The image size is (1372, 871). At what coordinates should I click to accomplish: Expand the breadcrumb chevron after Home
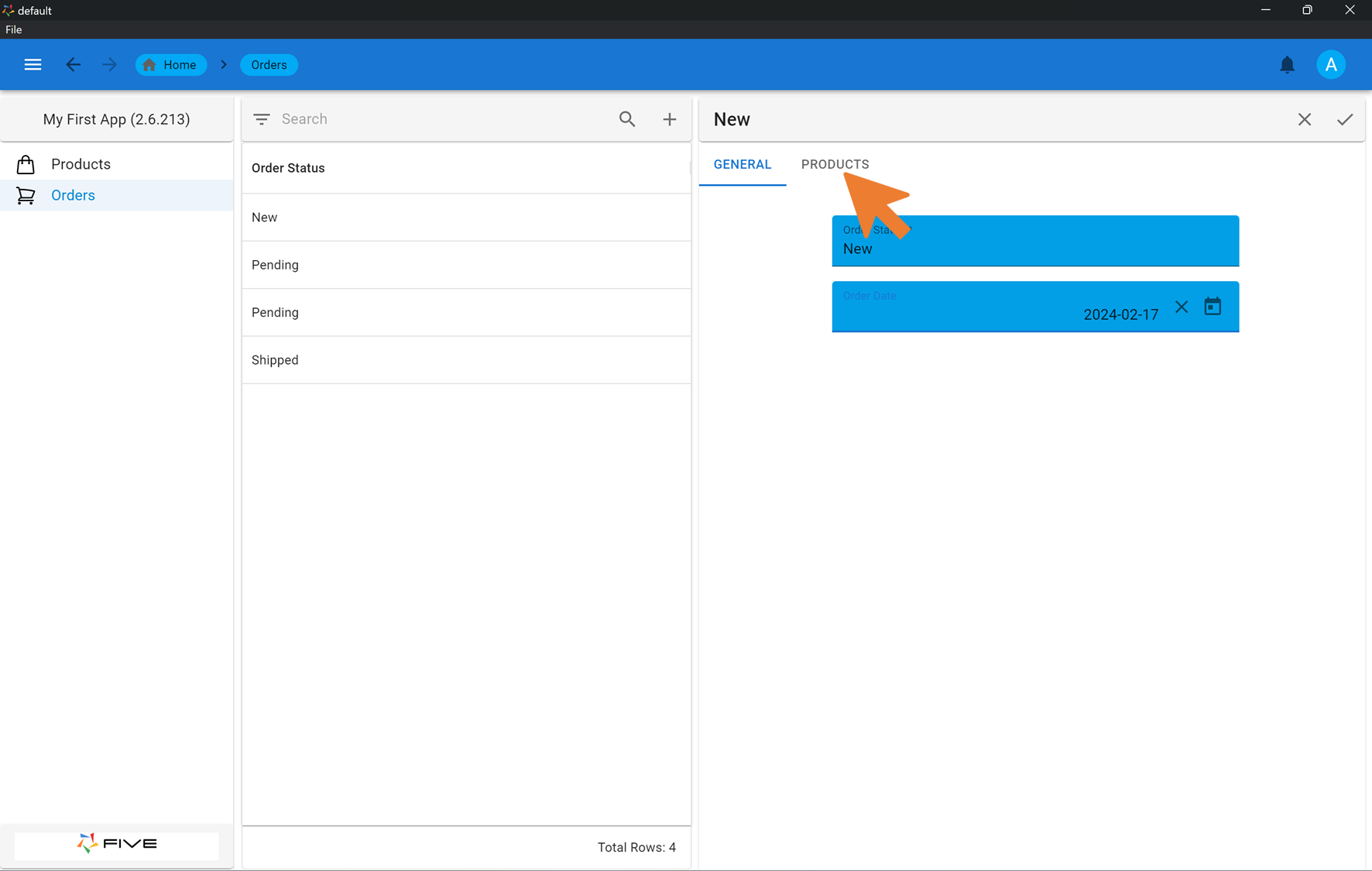pos(223,64)
